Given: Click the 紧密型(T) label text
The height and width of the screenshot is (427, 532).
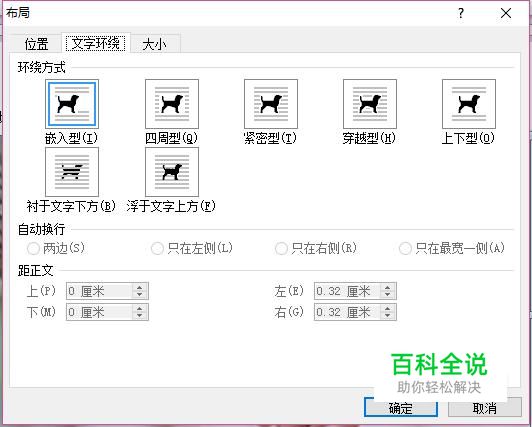Looking at the screenshot, I should pos(270,138).
